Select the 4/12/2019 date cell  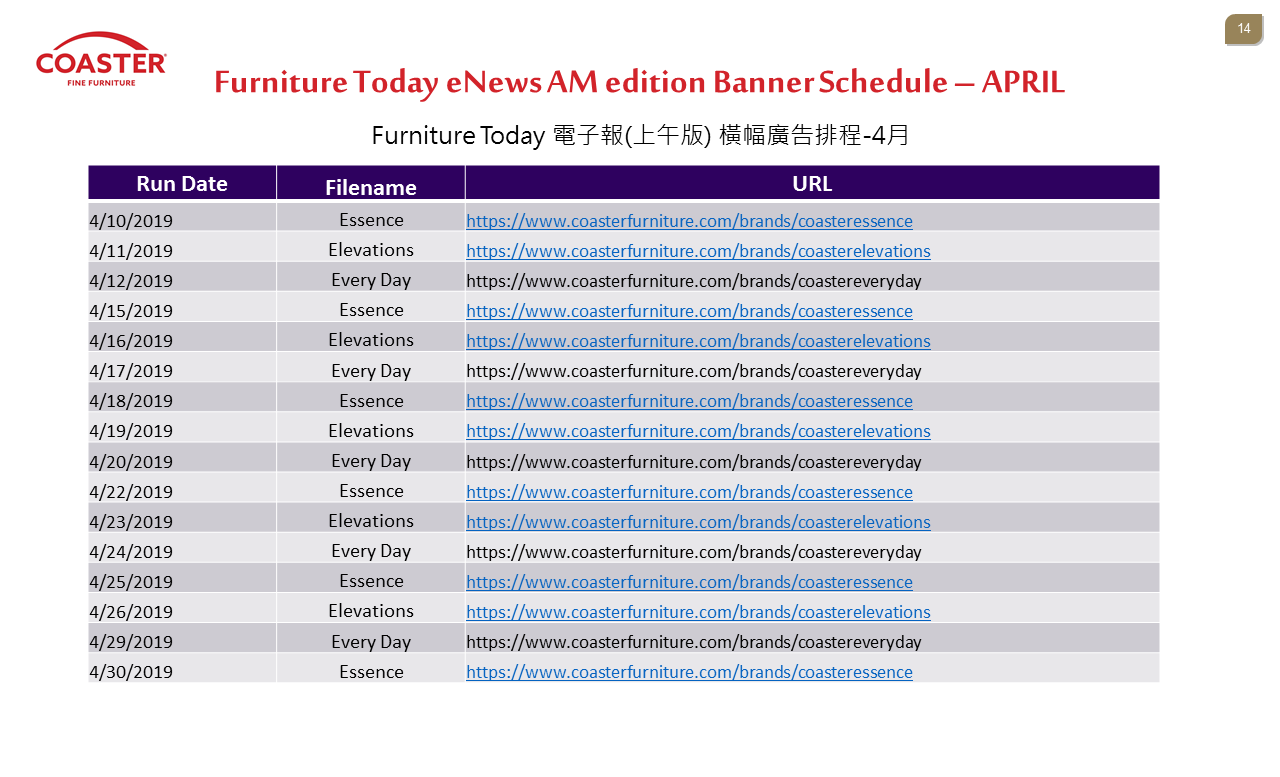point(182,277)
